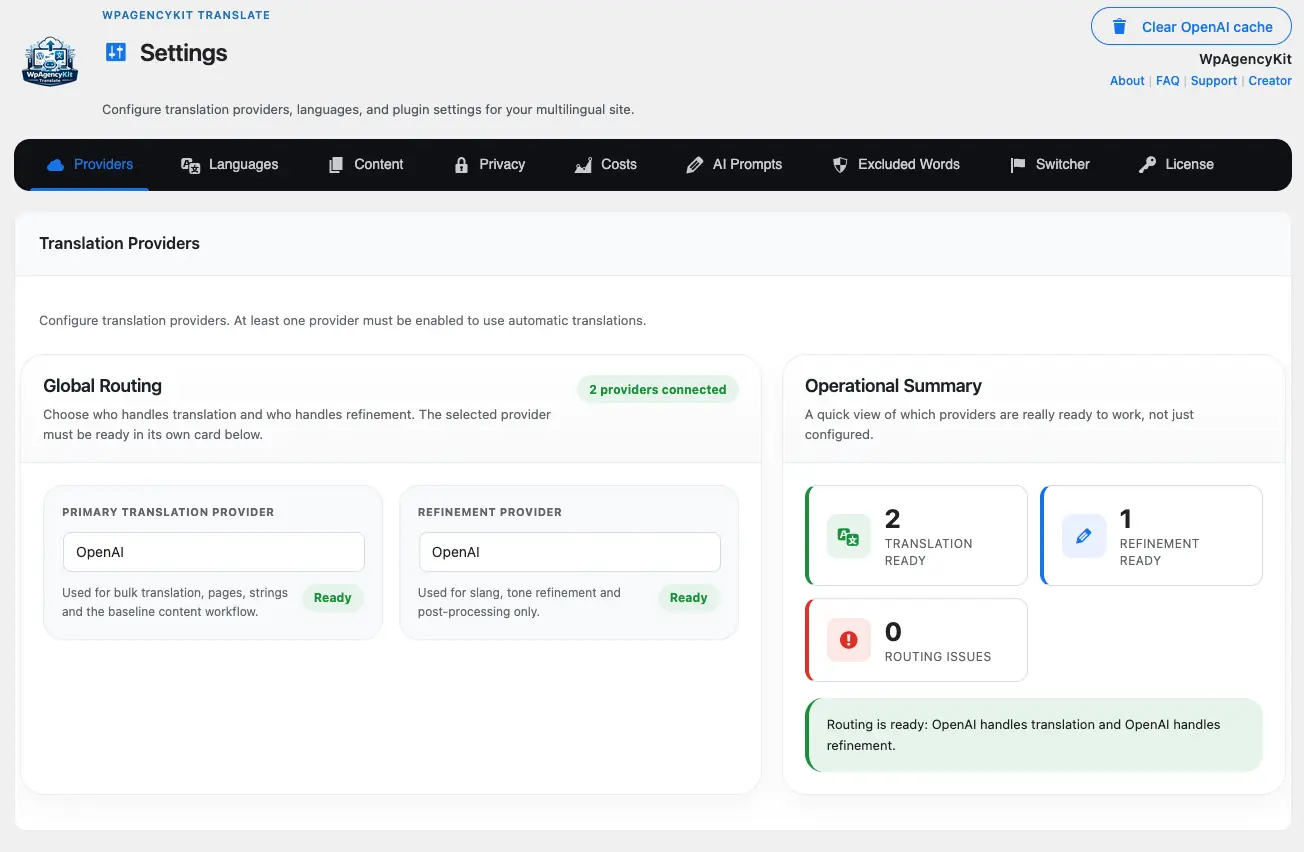Click the chart icon on Costs tab
This screenshot has height=852, width=1304.
click(583, 165)
